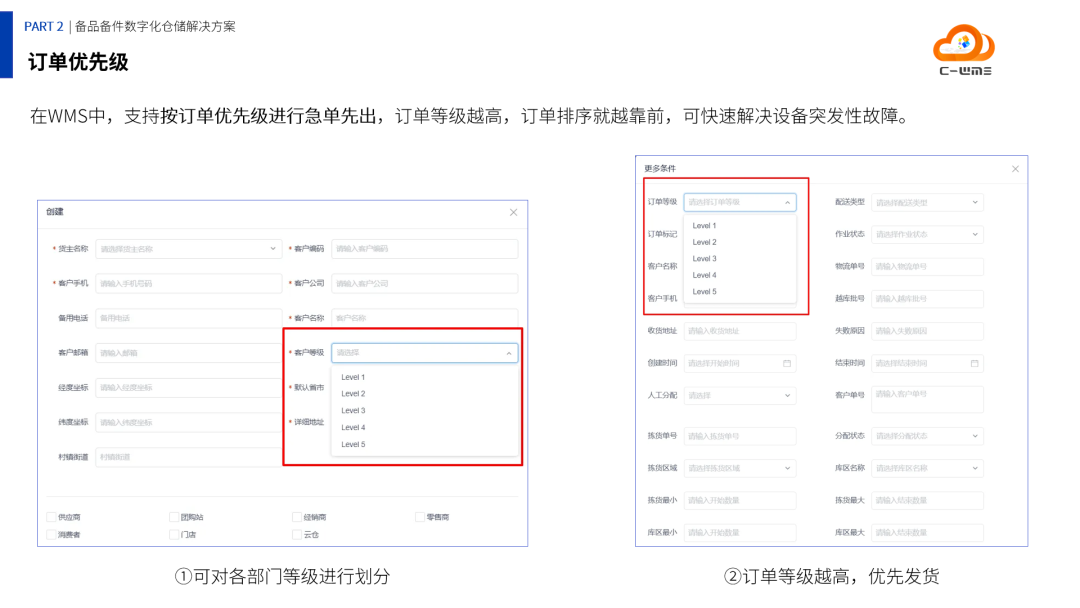This screenshot has width=1080, height=608.
Task: Focus the 客户公司 input field
Action: tap(424, 283)
